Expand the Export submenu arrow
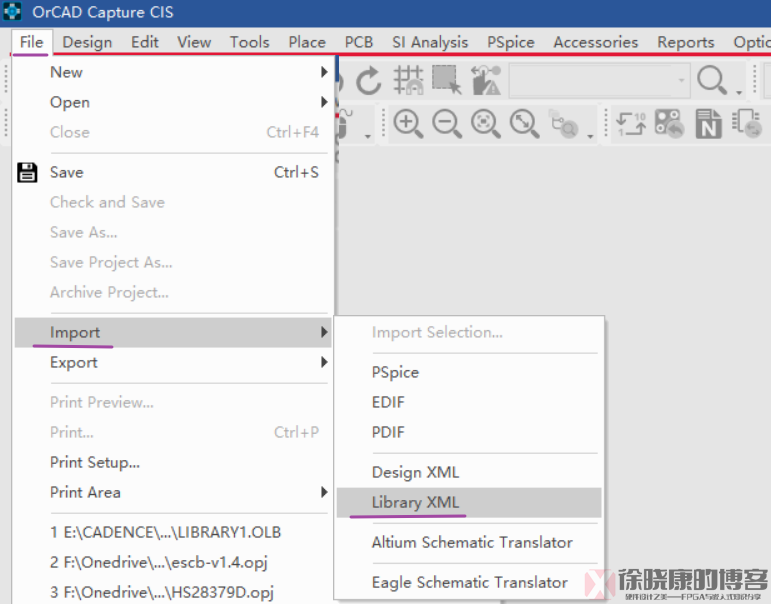Image resolution: width=771 pixels, height=604 pixels. pyautogui.click(x=324, y=362)
